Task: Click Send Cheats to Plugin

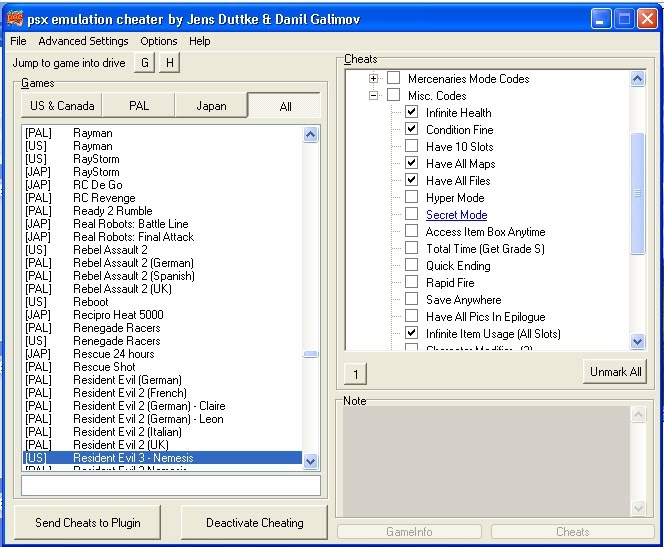Action: click(88, 522)
